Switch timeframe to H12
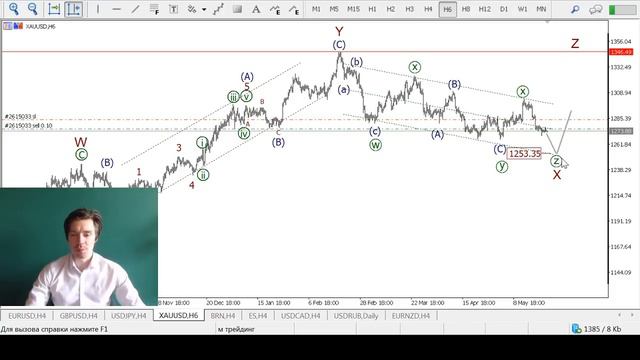 (x=484, y=9)
